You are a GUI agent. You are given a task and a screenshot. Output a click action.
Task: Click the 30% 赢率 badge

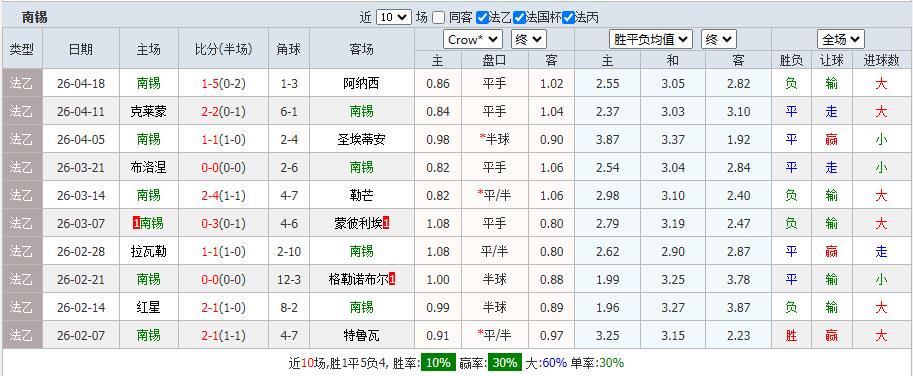[504, 363]
